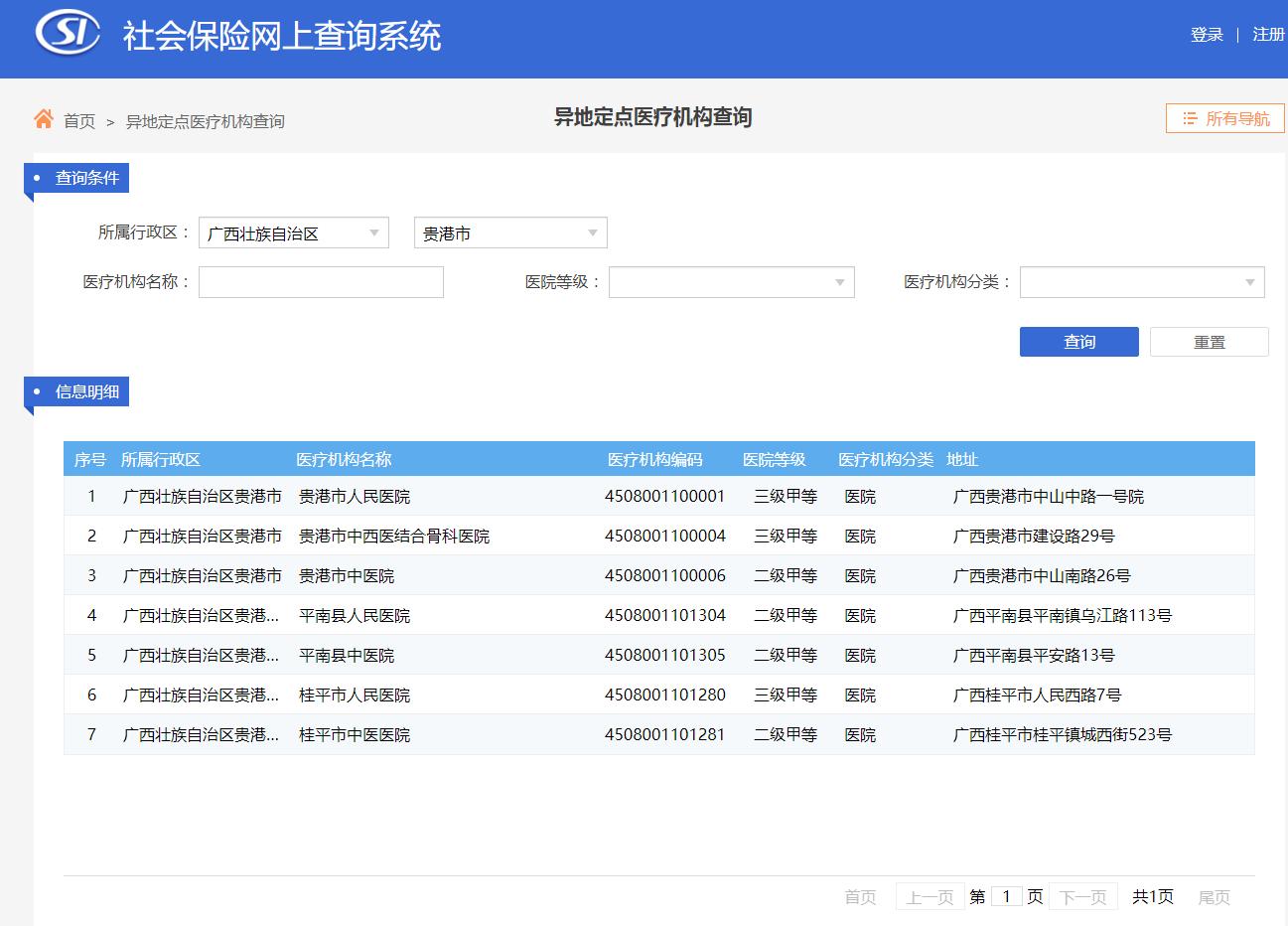Click inside the 医疗机构名称 input field
Screen dimensions: 1288x926
tap(320, 282)
